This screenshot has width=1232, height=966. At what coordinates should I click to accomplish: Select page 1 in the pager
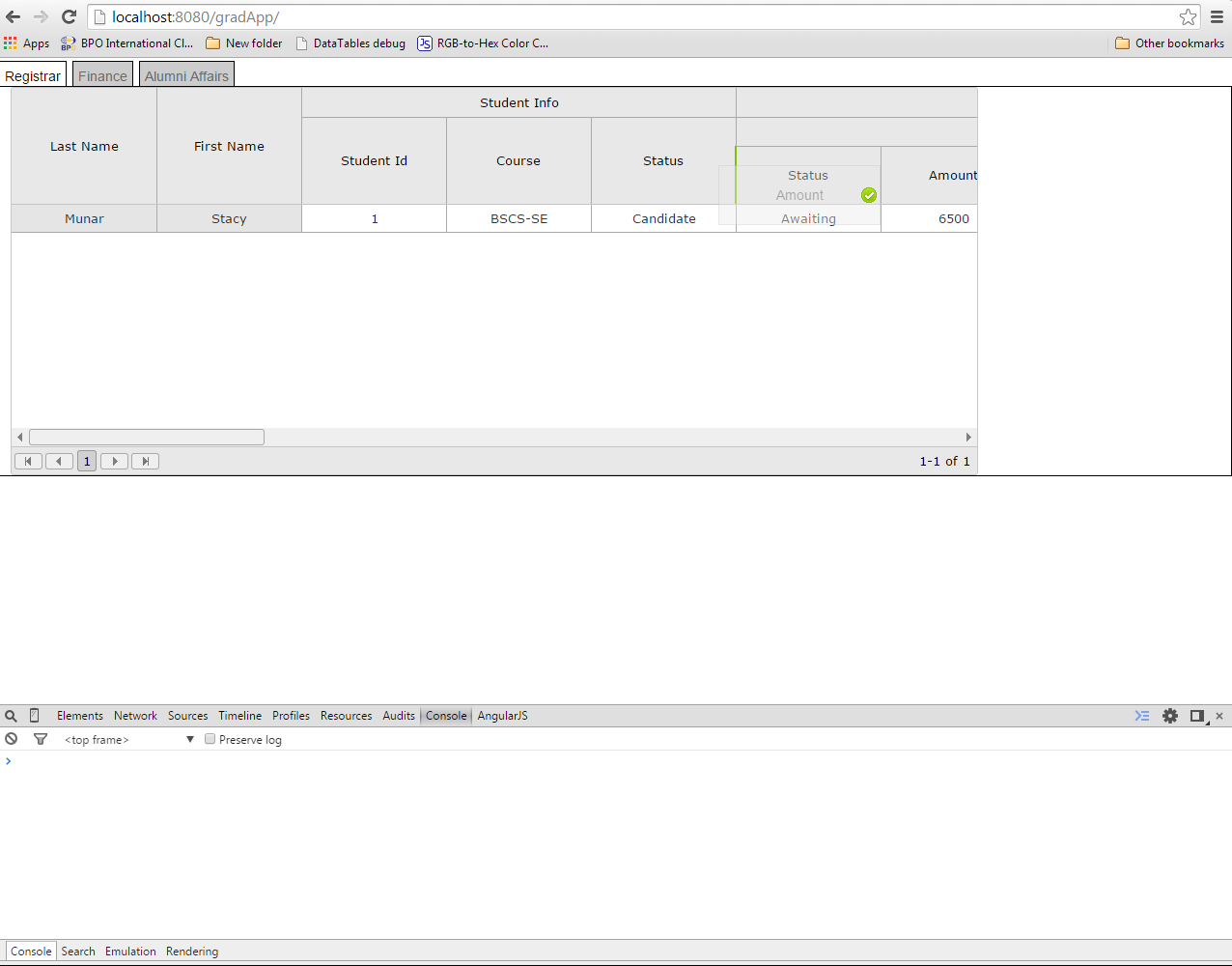pos(87,461)
